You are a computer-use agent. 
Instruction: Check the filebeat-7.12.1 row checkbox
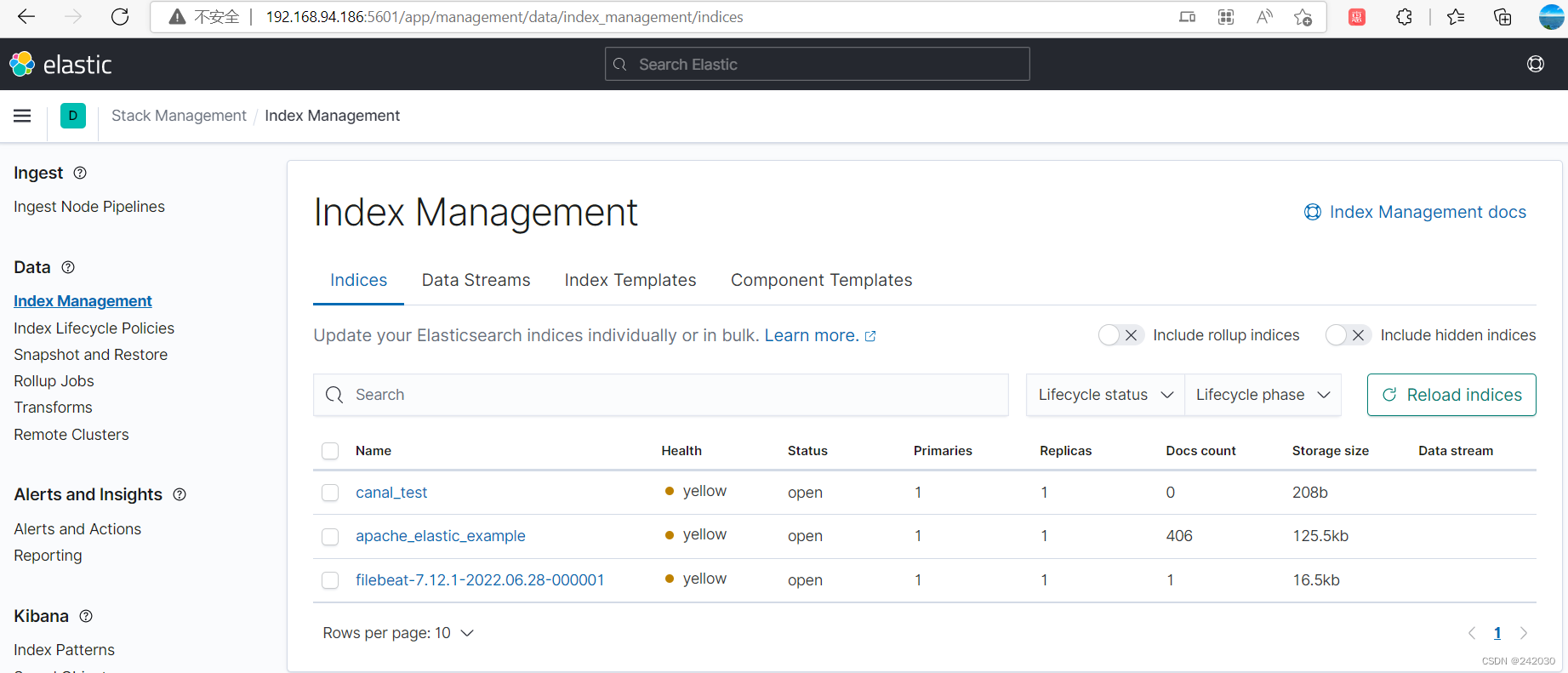click(330, 580)
